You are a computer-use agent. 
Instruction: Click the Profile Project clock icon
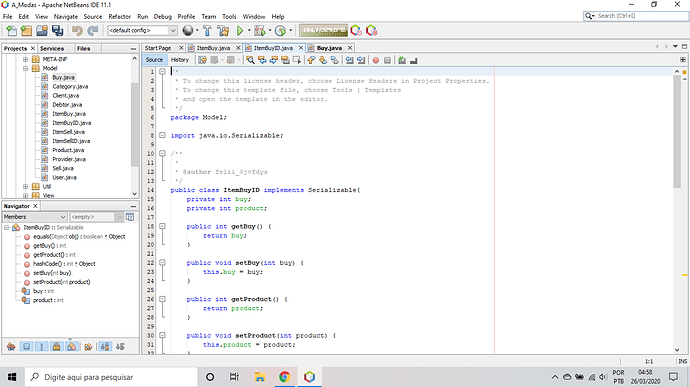280,30
